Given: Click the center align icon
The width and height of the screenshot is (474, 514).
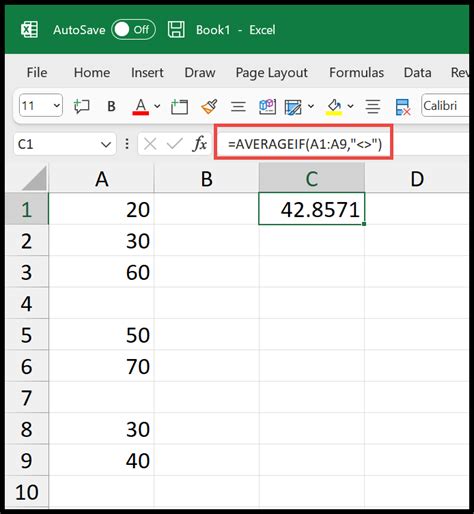Looking at the screenshot, I should [238, 107].
